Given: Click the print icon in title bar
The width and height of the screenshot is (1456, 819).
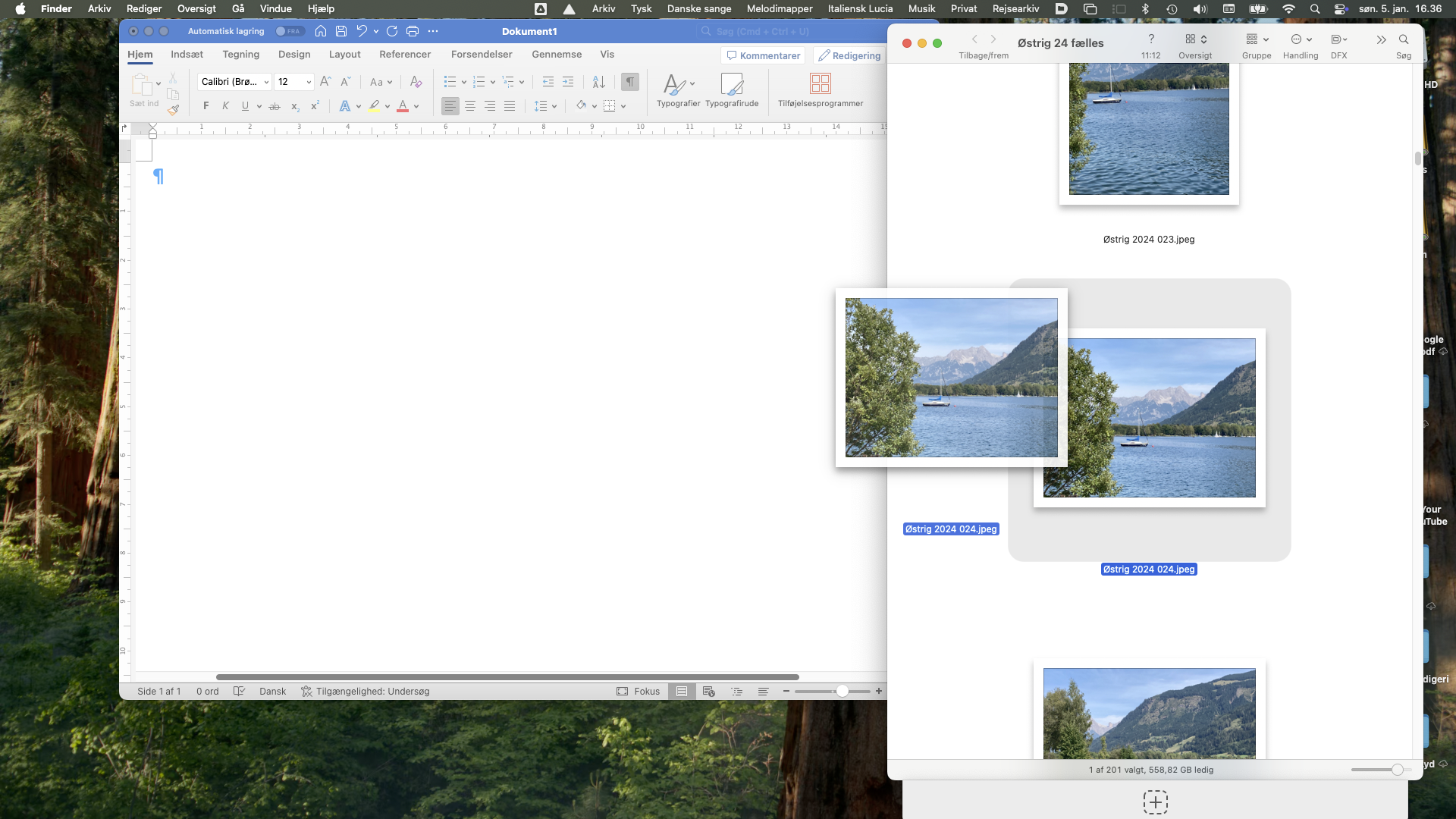Looking at the screenshot, I should [x=413, y=31].
